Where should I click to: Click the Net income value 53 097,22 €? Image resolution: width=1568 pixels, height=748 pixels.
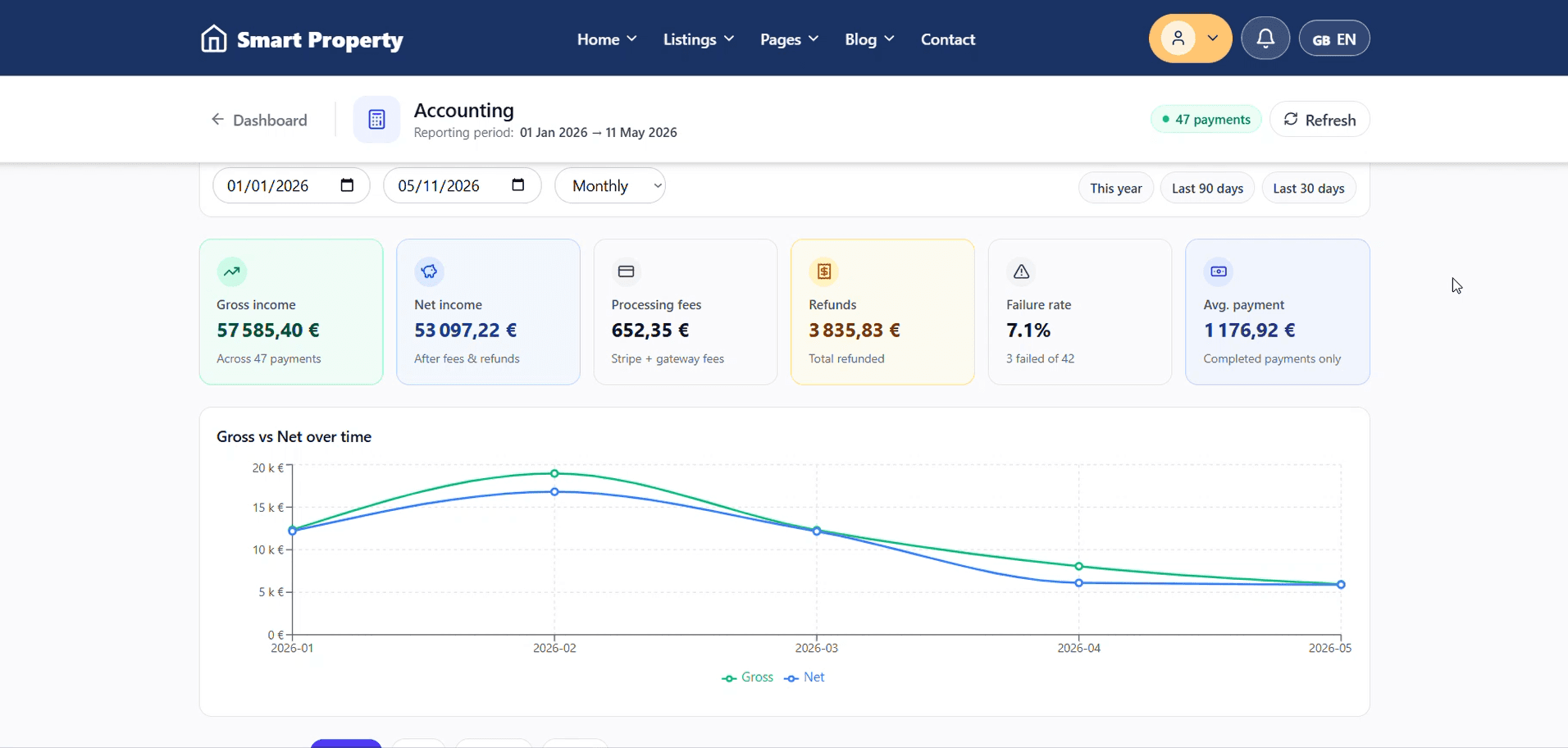click(x=465, y=331)
